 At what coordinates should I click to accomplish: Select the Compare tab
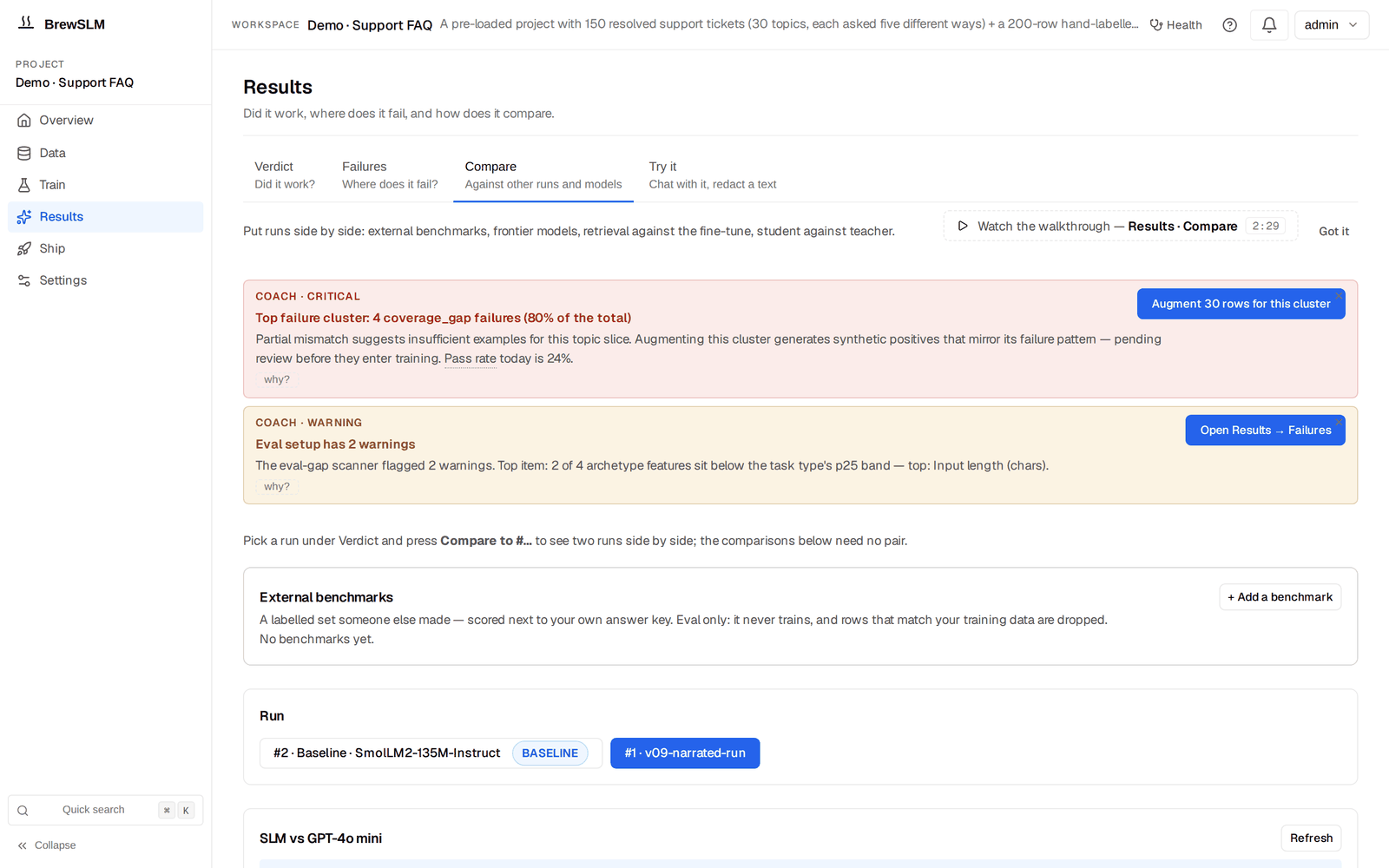pos(543,174)
